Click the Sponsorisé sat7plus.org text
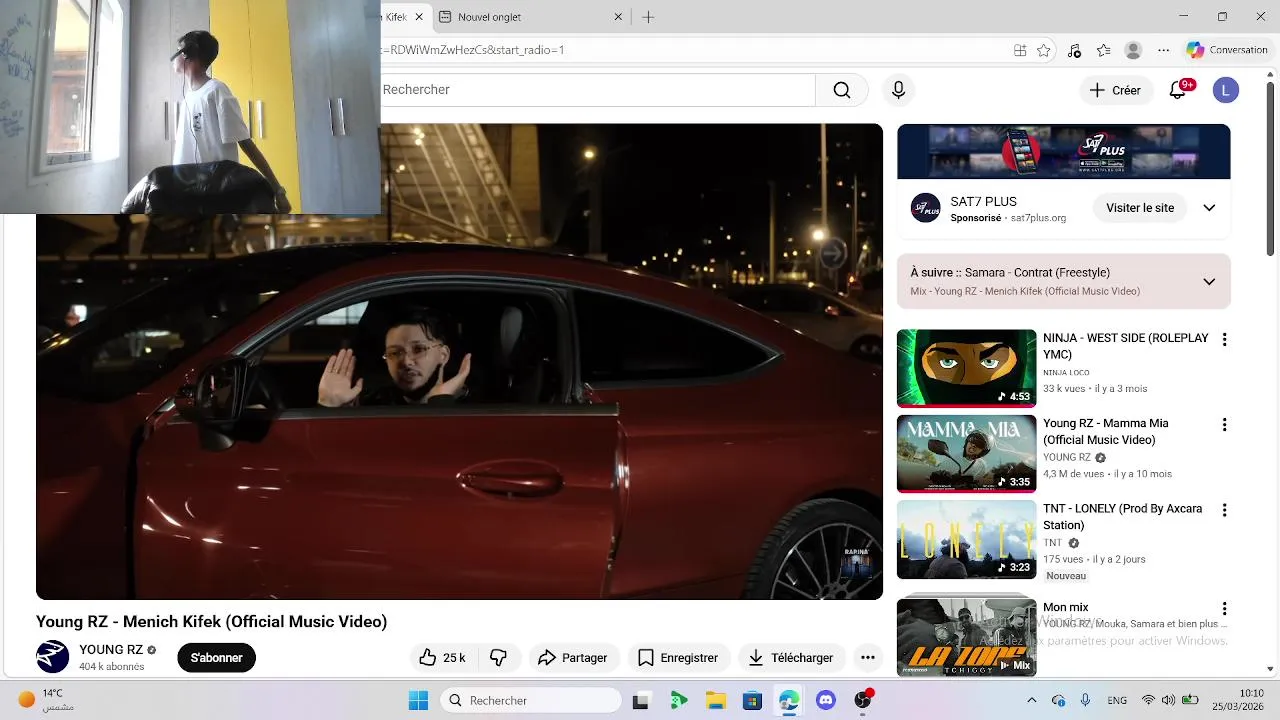This screenshot has height=720, width=1280. pos(1008,218)
